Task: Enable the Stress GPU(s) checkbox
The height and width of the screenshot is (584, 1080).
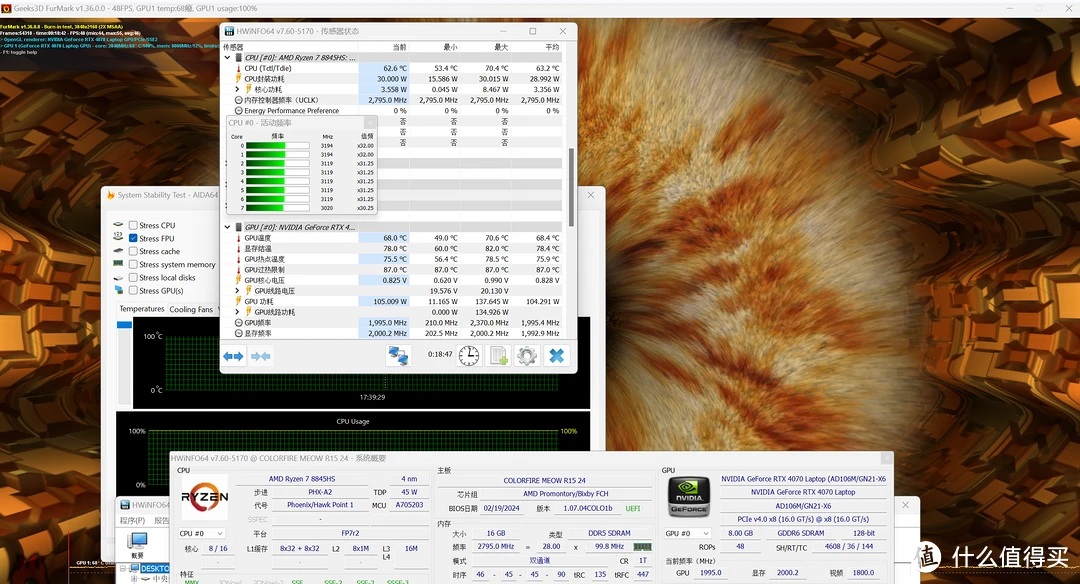Action: coord(133,291)
